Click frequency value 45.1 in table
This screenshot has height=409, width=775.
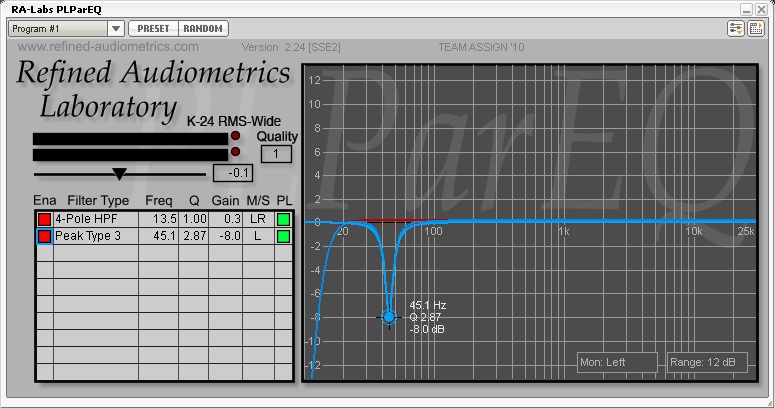pyautogui.click(x=158, y=236)
